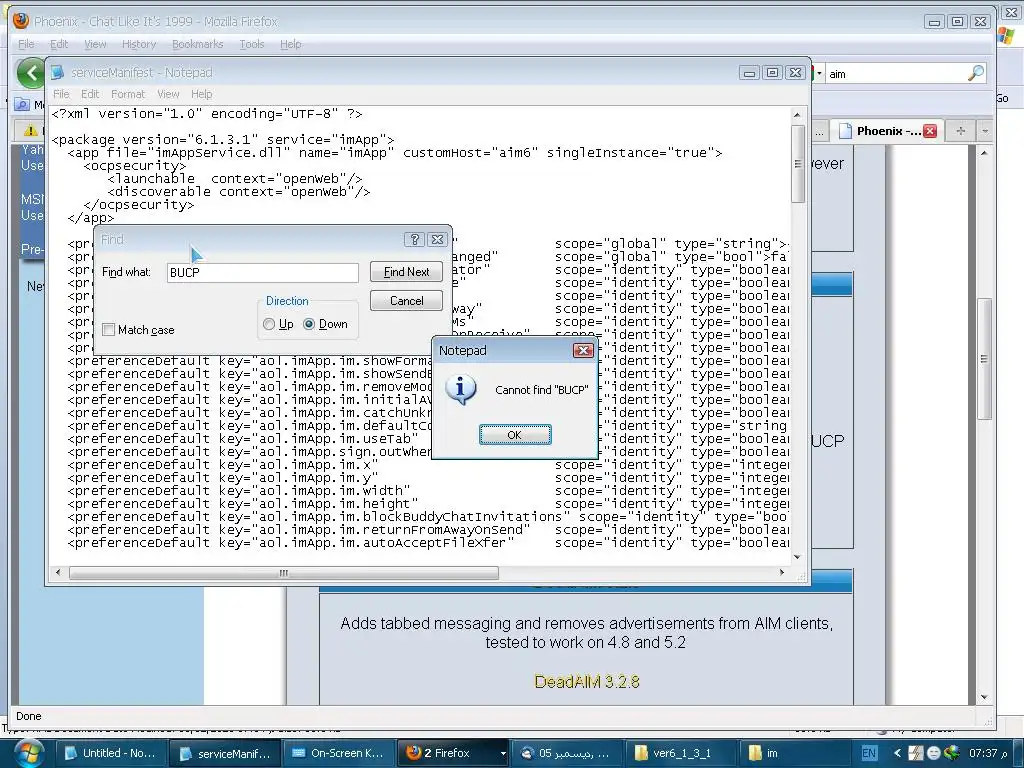The height and width of the screenshot is (768, 1024).
Task: Click the search magnifier icon in Firefox
Action: tap(975, 73)
